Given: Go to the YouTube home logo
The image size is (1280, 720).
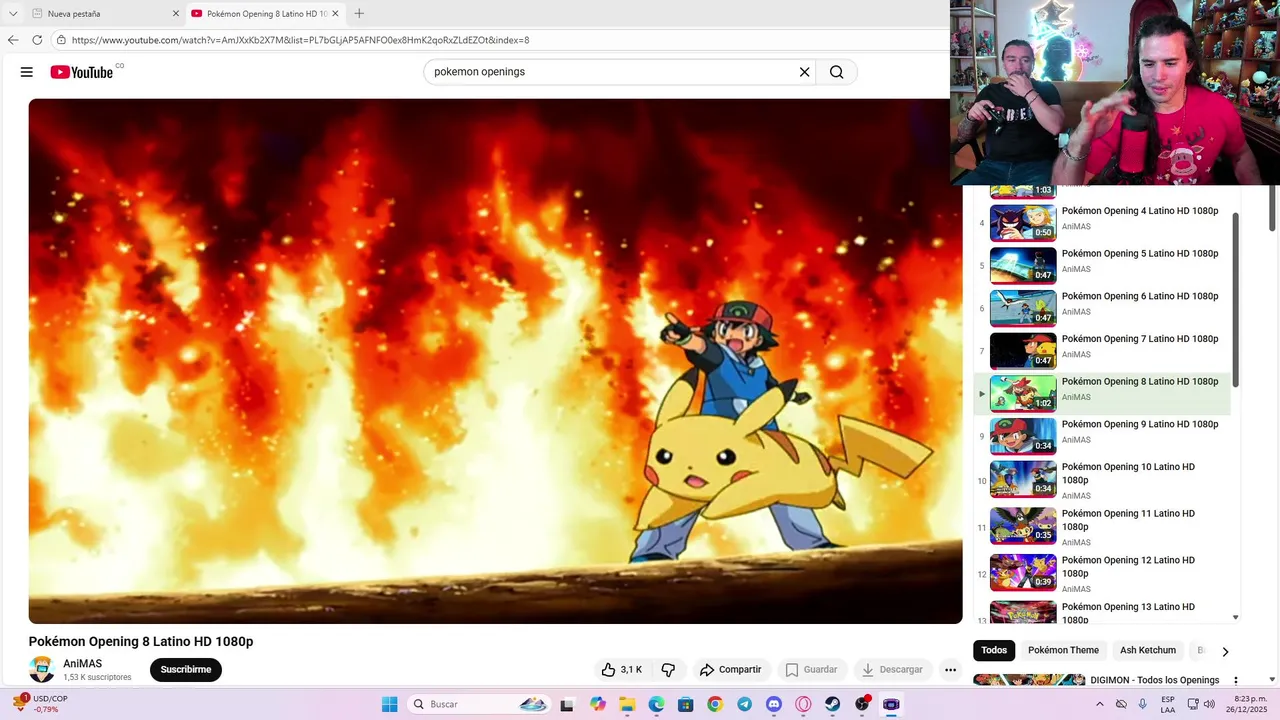Looking at the screenshot, I should [82, 72].
